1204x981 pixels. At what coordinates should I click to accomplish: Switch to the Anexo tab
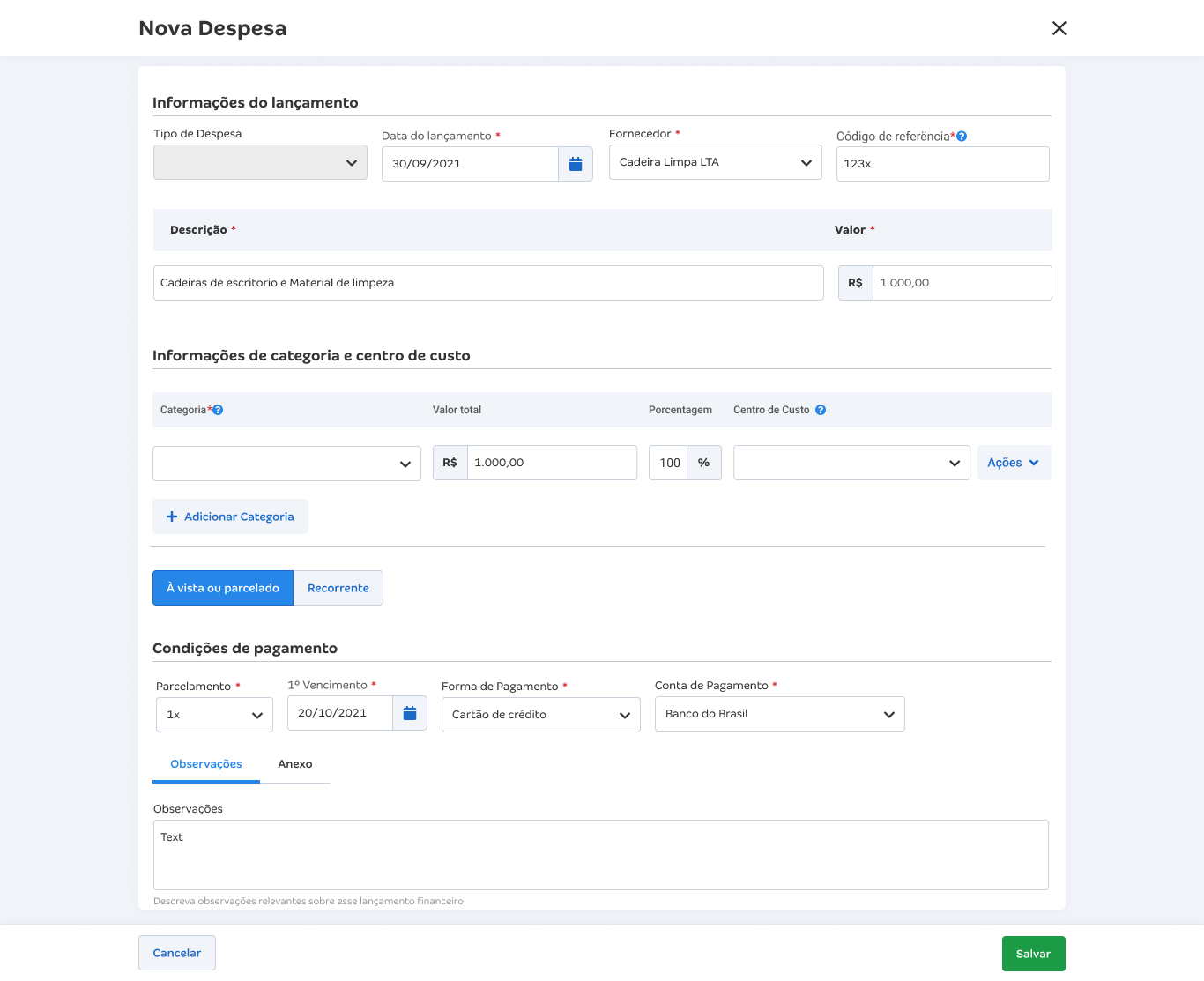(x=295, y=764)
